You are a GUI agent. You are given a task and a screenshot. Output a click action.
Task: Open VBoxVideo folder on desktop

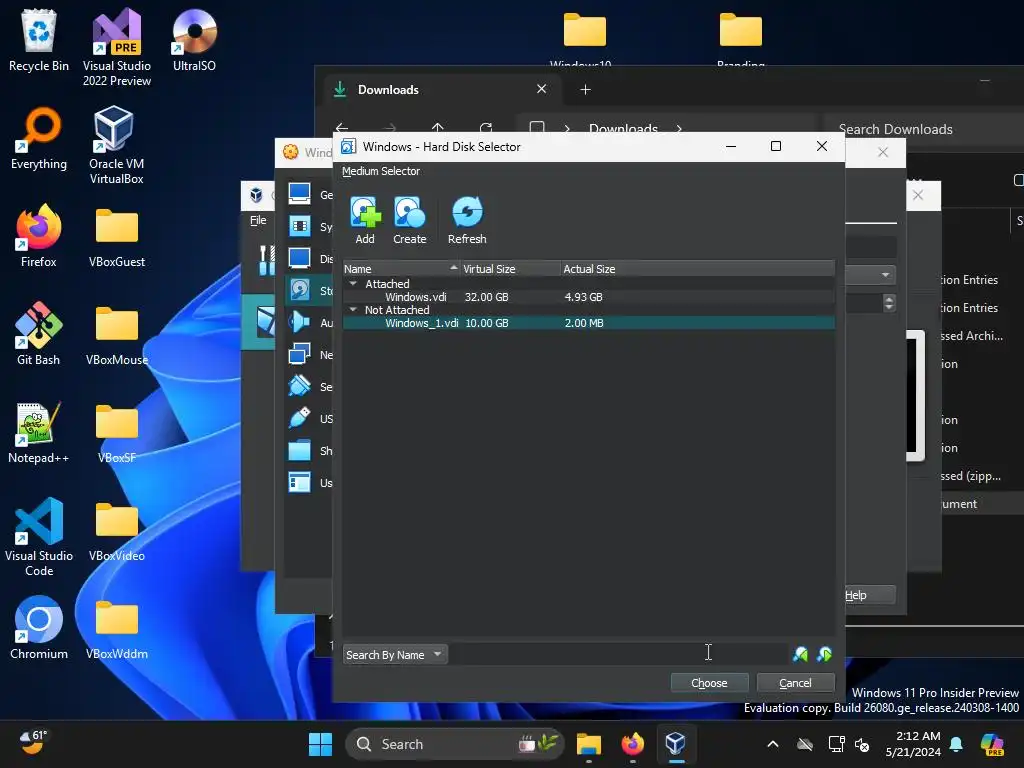[x=117, y=532]
